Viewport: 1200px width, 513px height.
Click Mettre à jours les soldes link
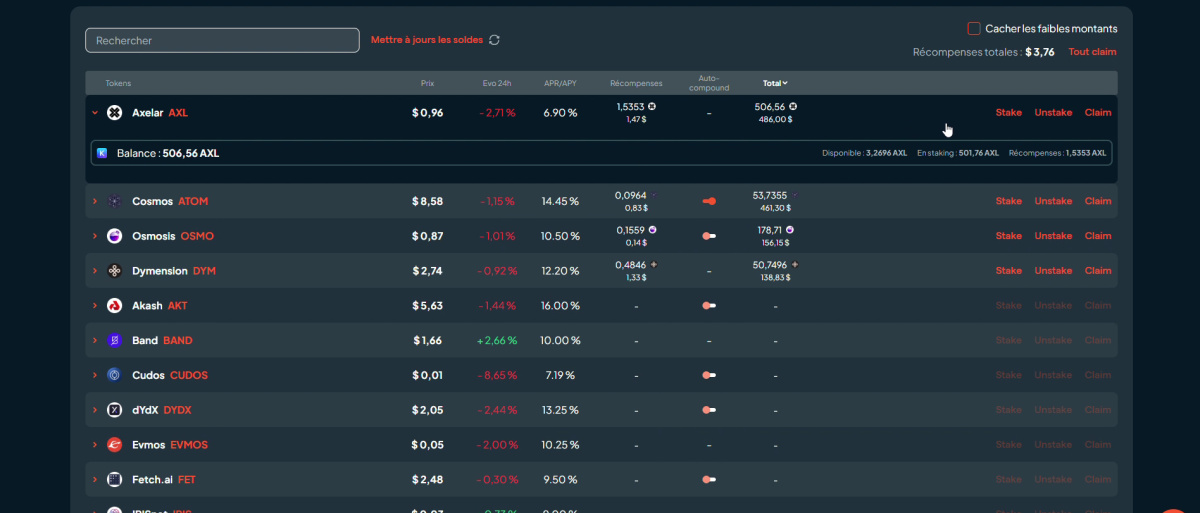click(427, 40)
